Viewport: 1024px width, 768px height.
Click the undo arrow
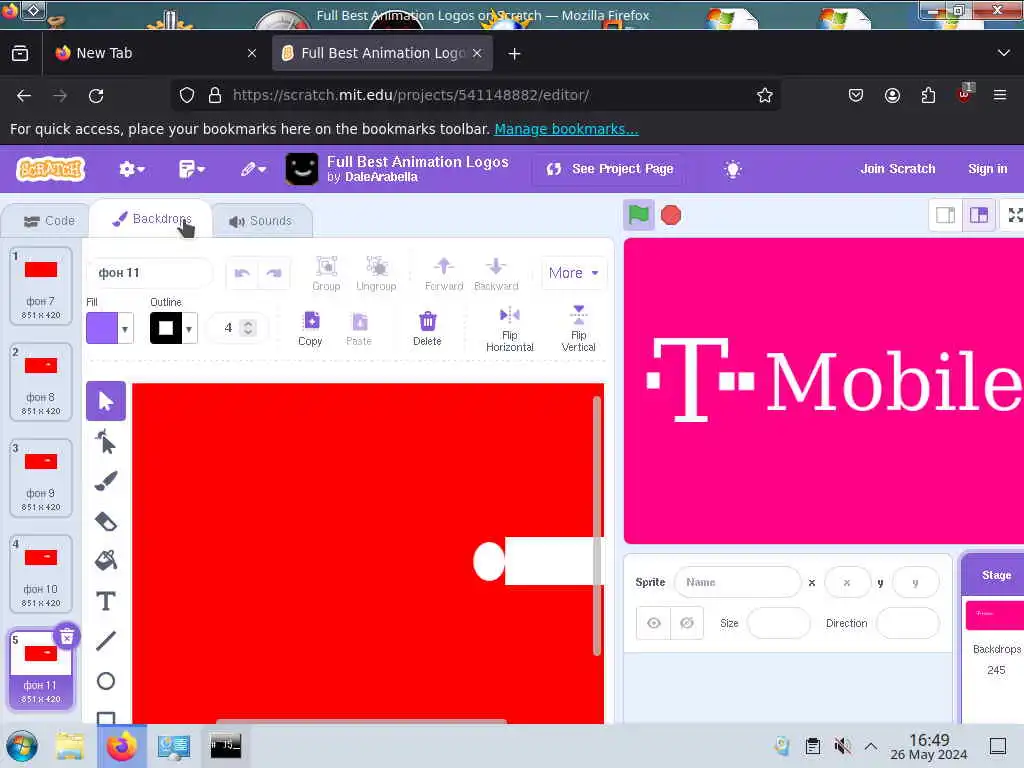[242, 273]
